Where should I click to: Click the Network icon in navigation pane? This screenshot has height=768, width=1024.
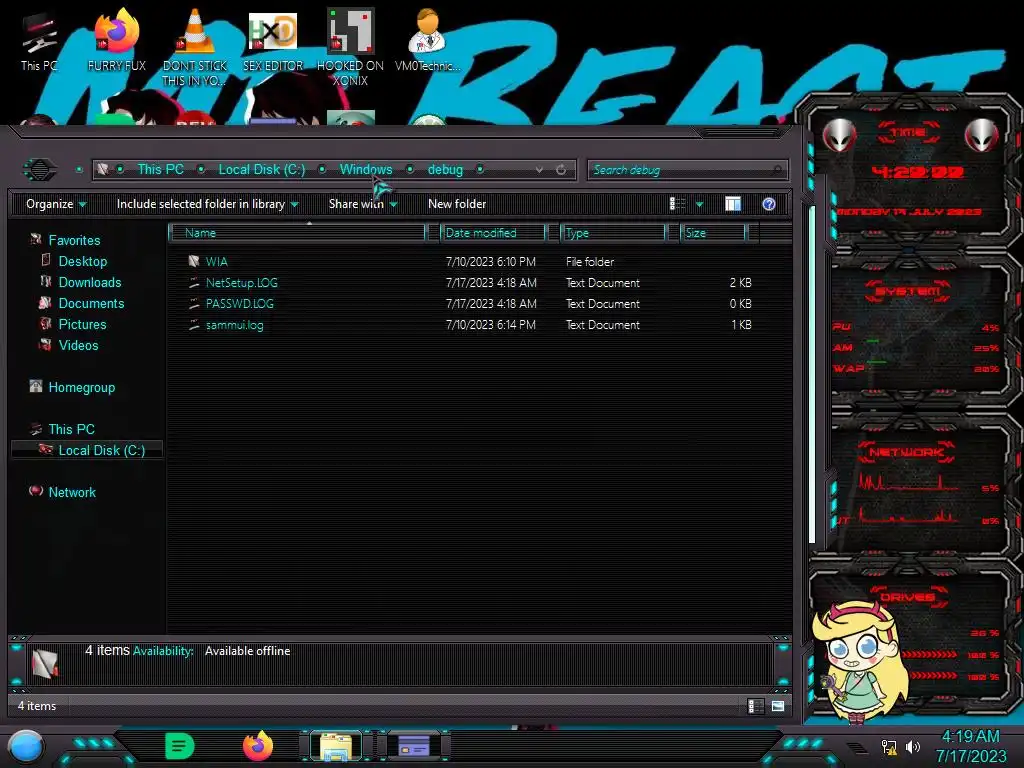pyautogui.click(x=36, y=491)
